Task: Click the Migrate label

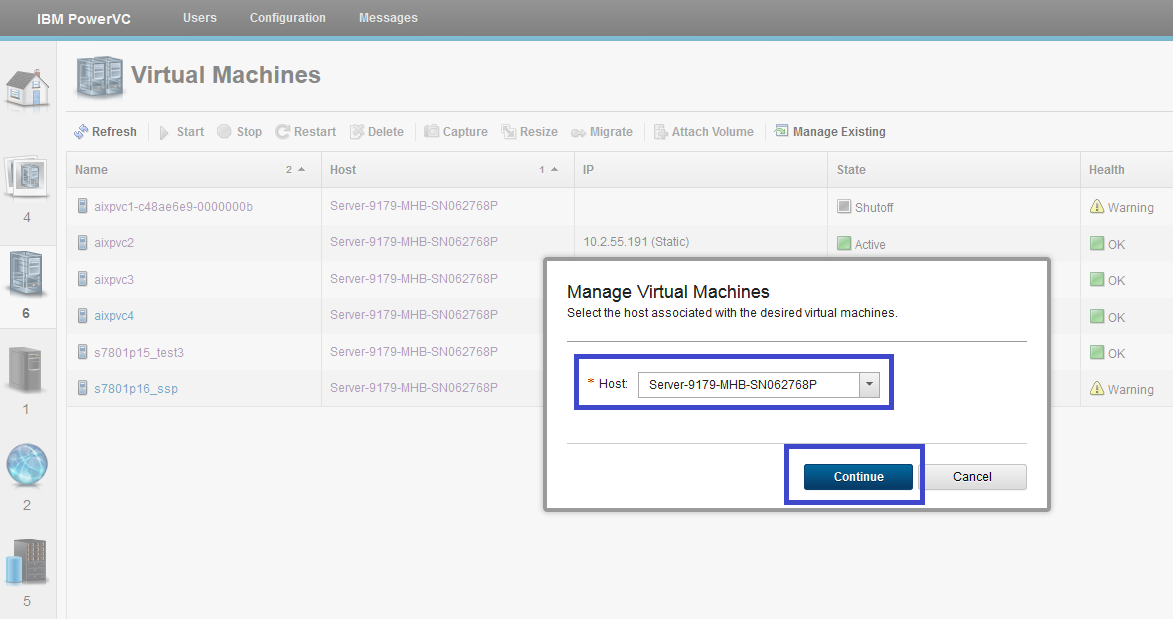Action: coord(611,132)
